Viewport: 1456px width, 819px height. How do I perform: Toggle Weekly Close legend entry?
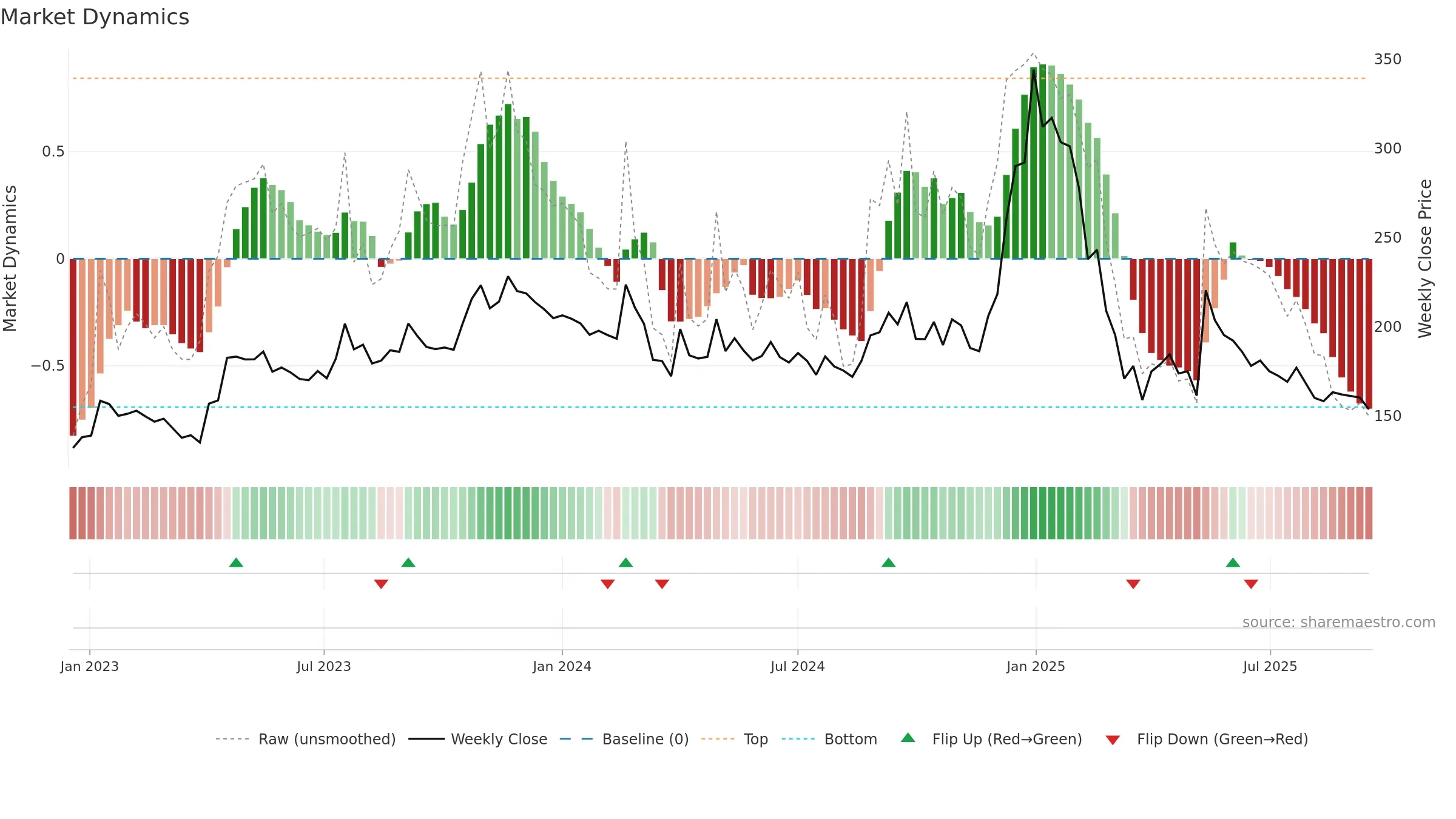tap(478, 739)
